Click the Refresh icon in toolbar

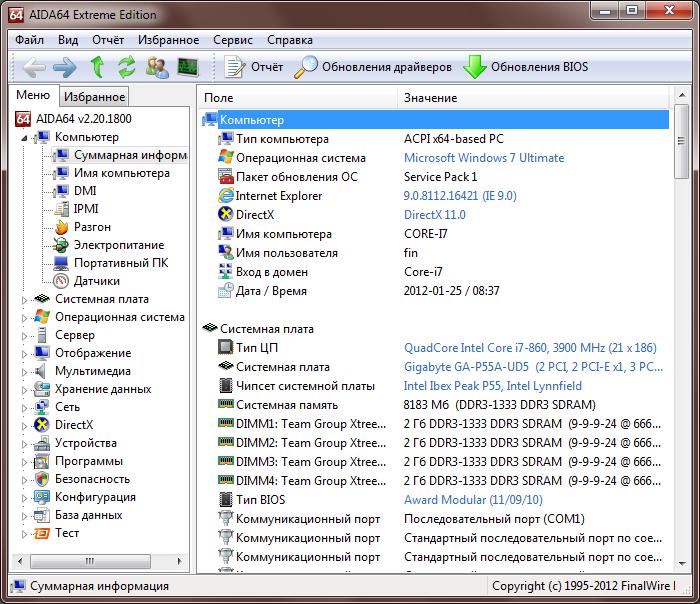click(126, 67)
